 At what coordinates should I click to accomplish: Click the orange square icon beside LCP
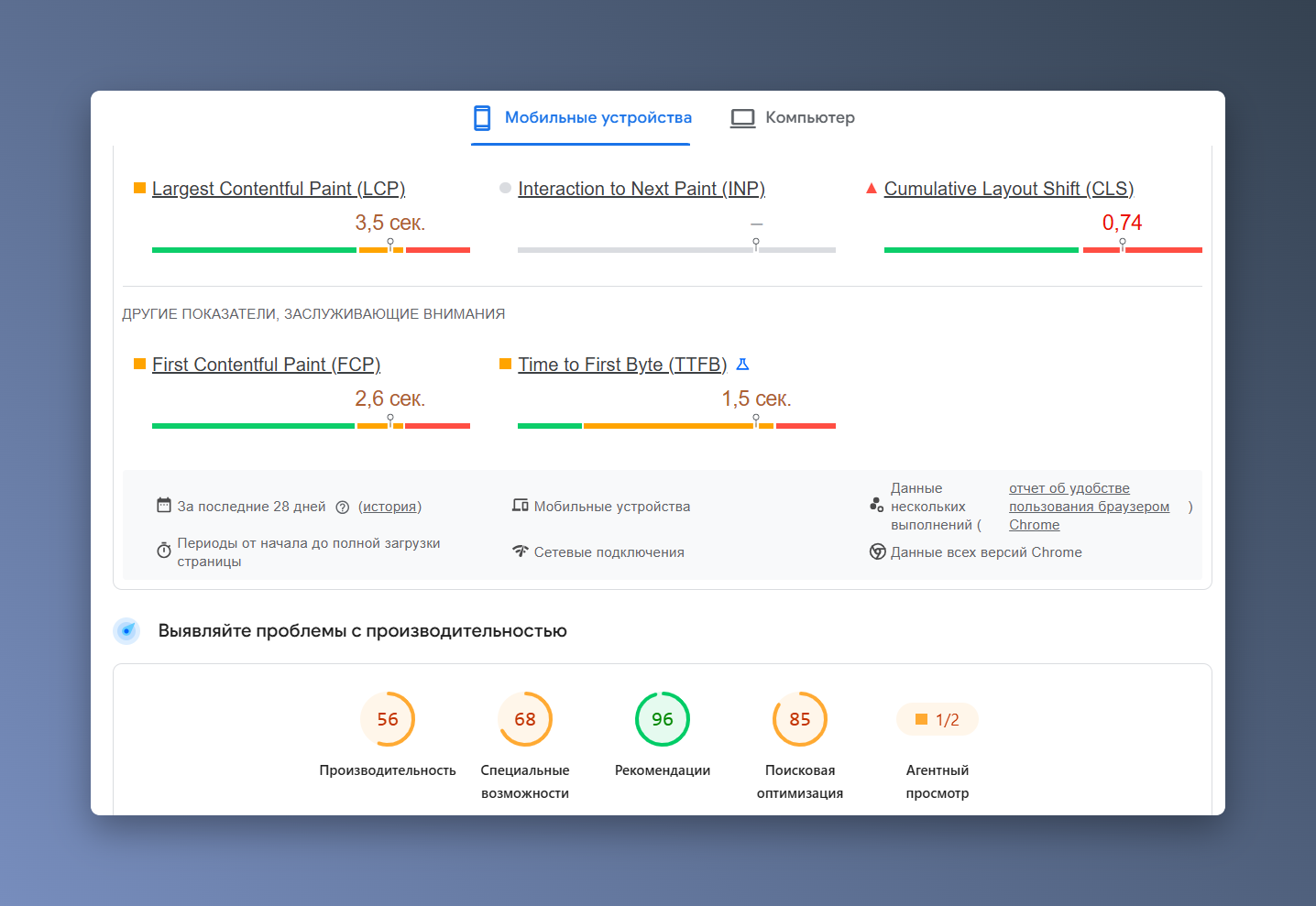coord(139,188)
